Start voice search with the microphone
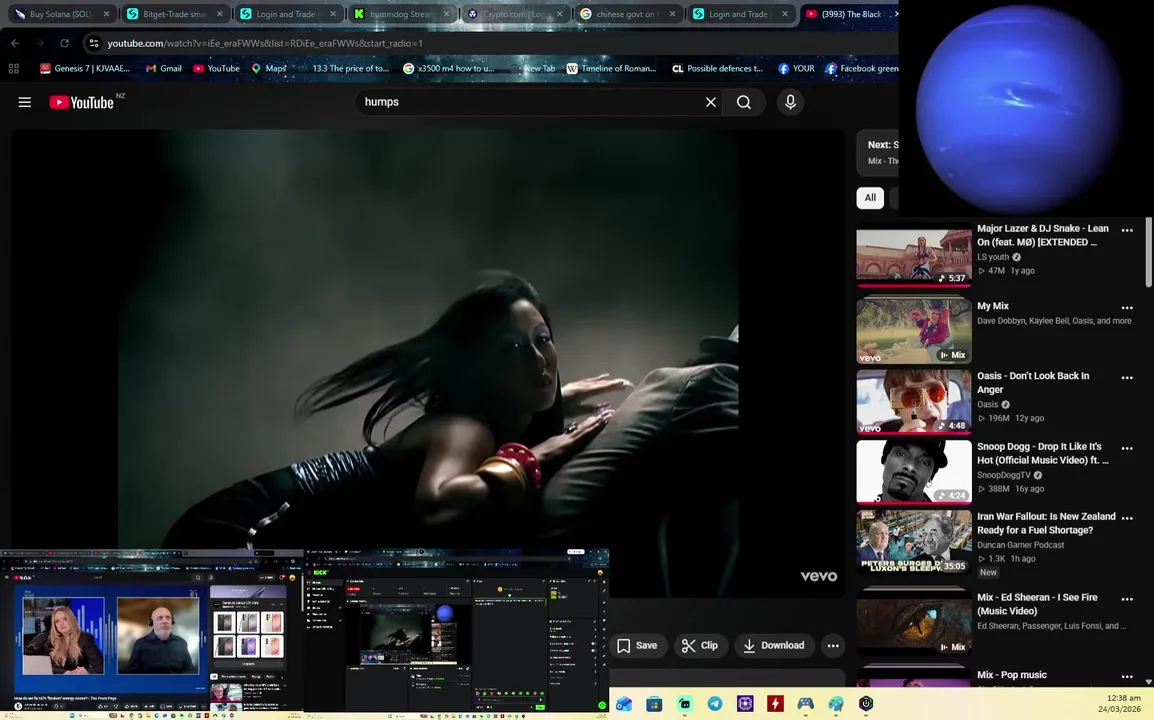The width and height of the screenshot is (1154, 720). tap(790, 102)
